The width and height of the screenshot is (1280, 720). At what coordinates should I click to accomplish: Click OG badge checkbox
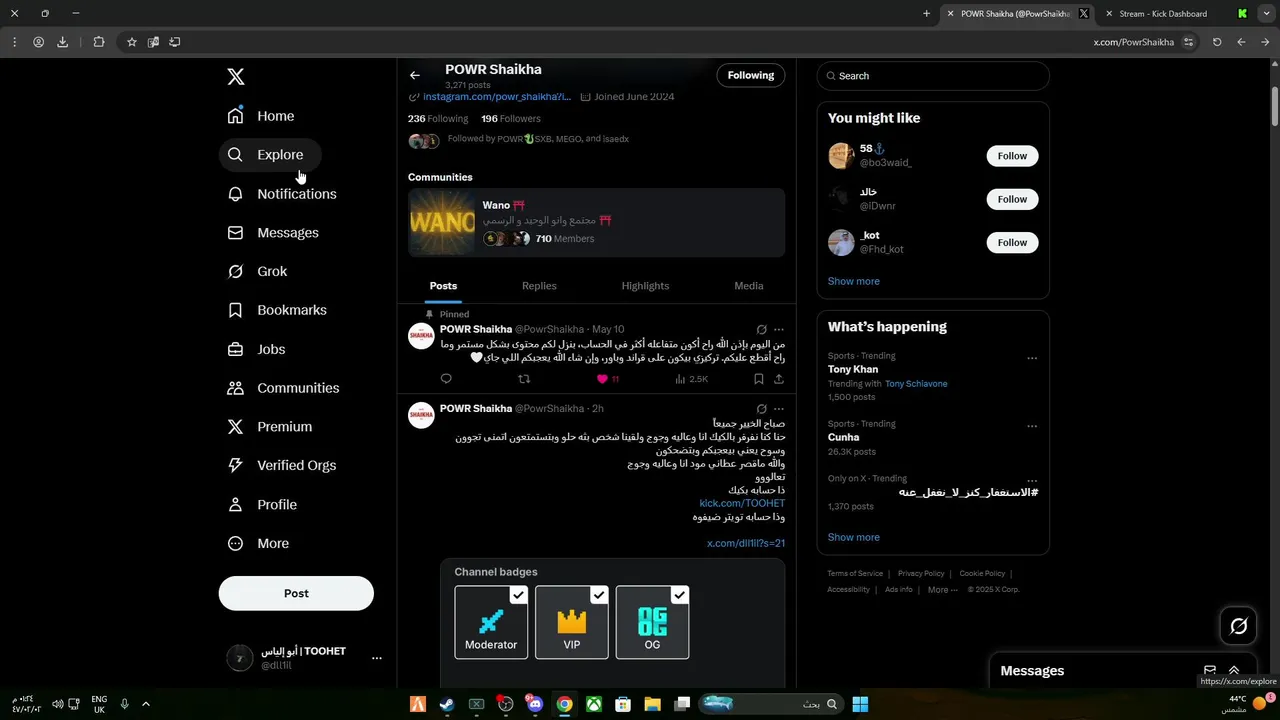pyautogui.click(x=679, y=595)
